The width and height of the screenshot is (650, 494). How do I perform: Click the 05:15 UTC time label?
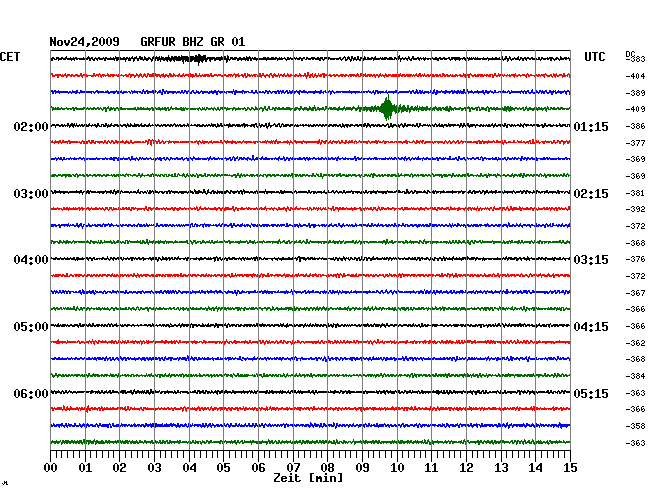coord(591,393)
